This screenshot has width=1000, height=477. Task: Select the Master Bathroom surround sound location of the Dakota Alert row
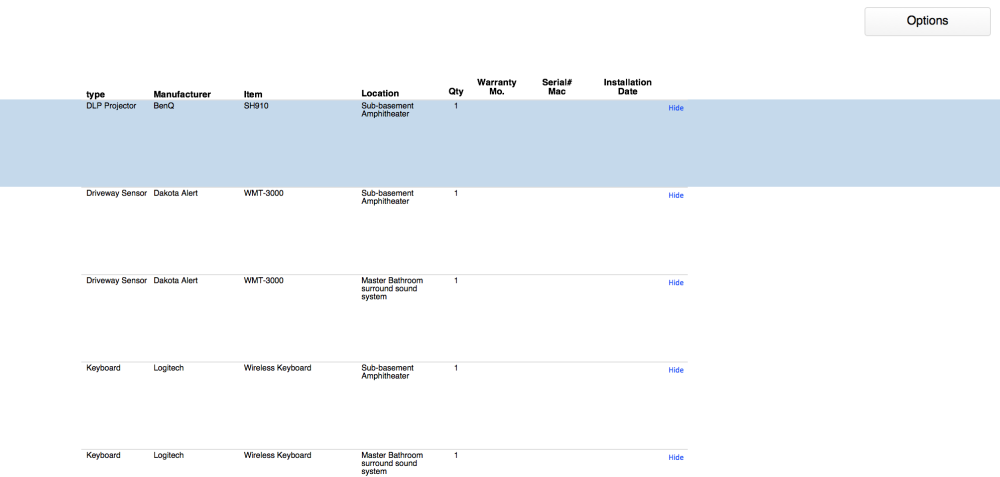click(x=392, y=289)
